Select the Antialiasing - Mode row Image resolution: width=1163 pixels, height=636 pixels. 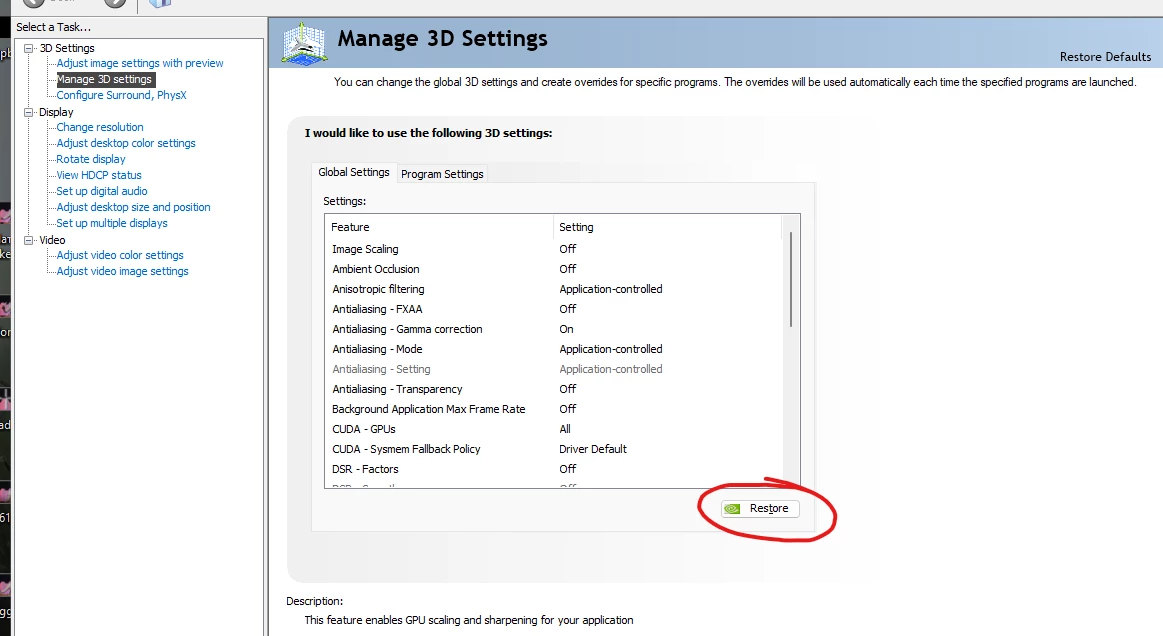point(553,350)
